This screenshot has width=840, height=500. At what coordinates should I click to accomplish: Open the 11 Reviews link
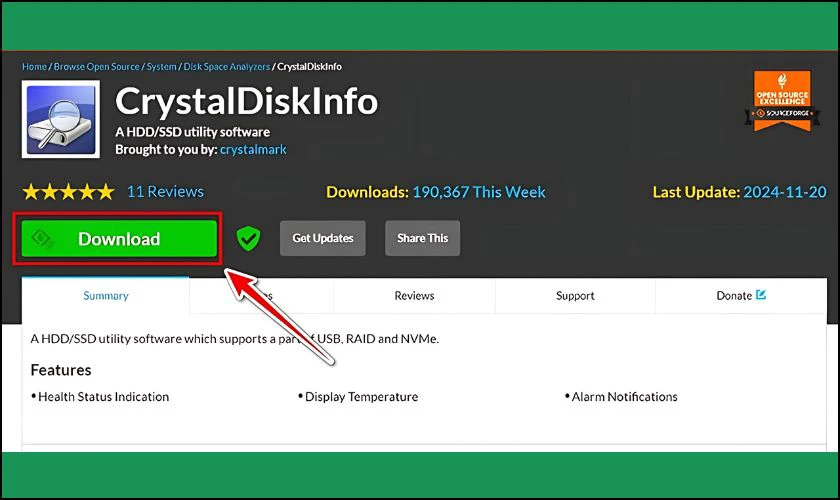[165, 191]
